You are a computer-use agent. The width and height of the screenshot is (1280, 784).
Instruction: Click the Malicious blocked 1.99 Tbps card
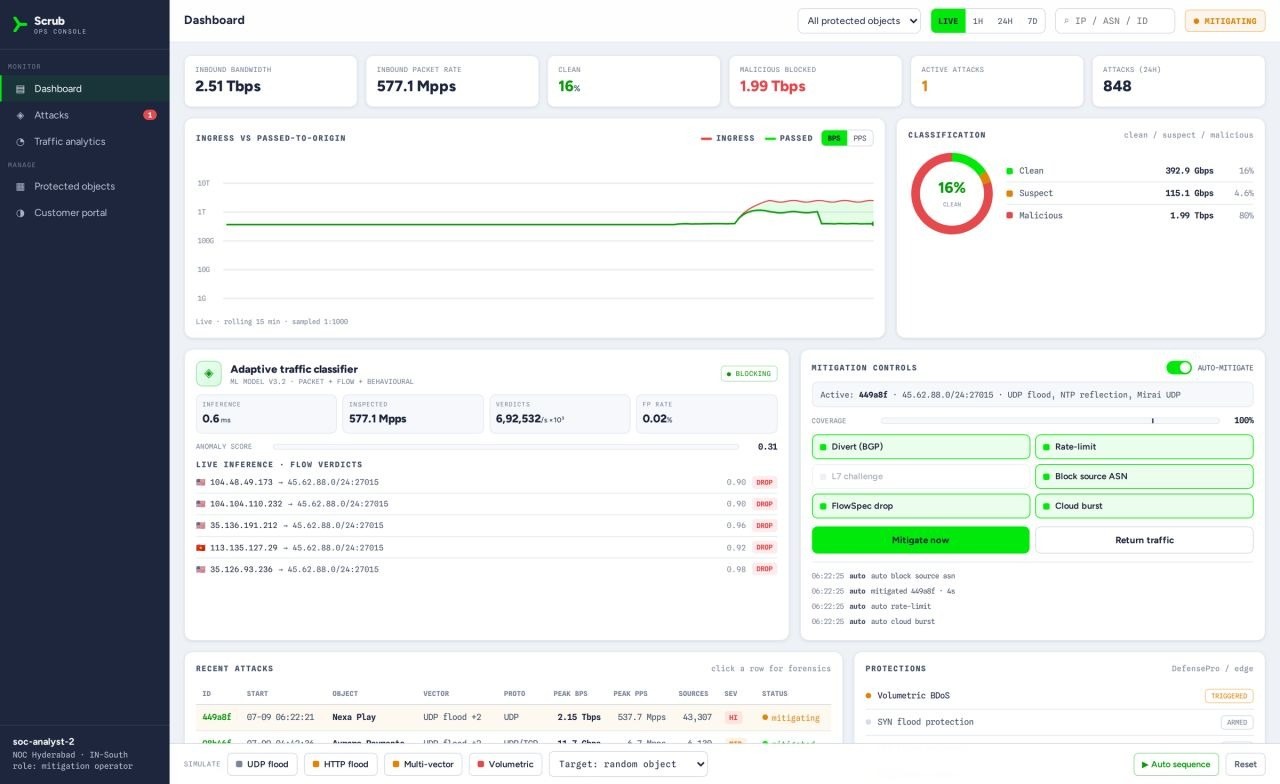point(815,81)
